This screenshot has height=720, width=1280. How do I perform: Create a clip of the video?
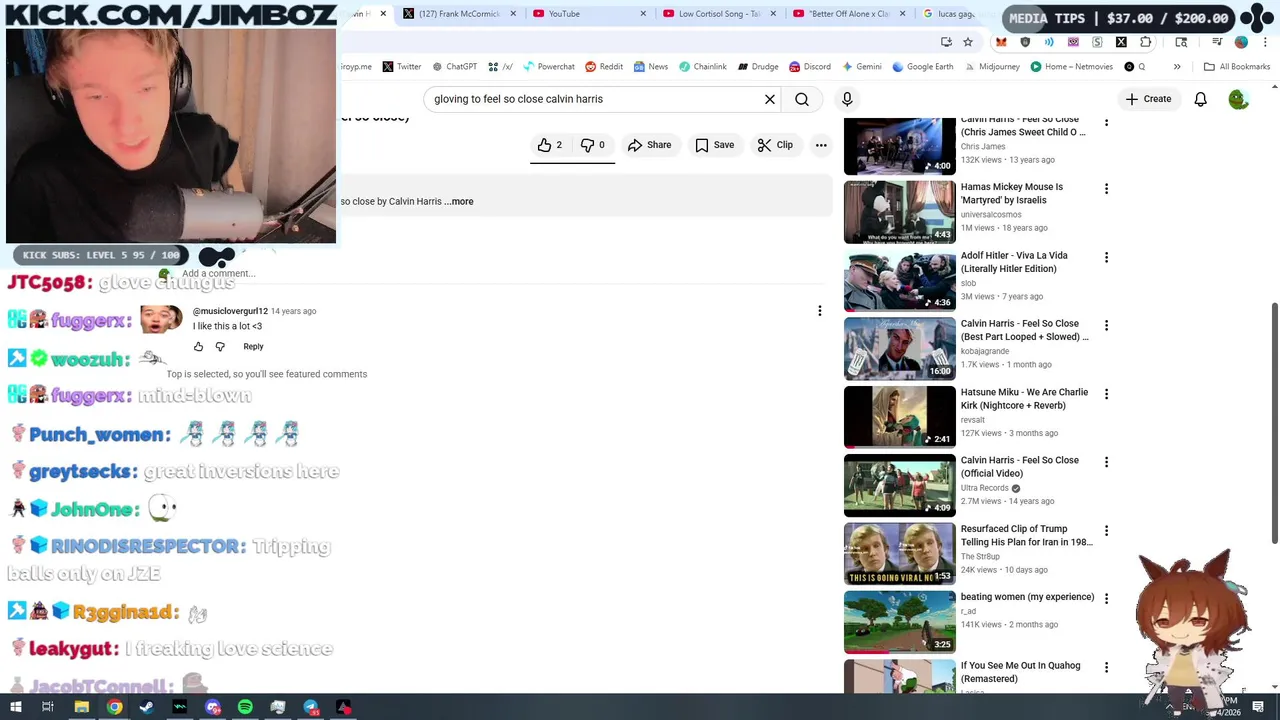[775, 145]
